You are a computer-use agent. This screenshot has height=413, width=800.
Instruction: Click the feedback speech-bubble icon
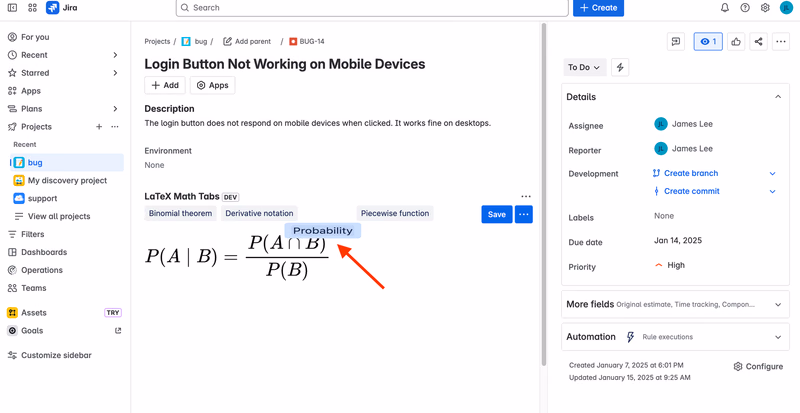click(676, 42)
